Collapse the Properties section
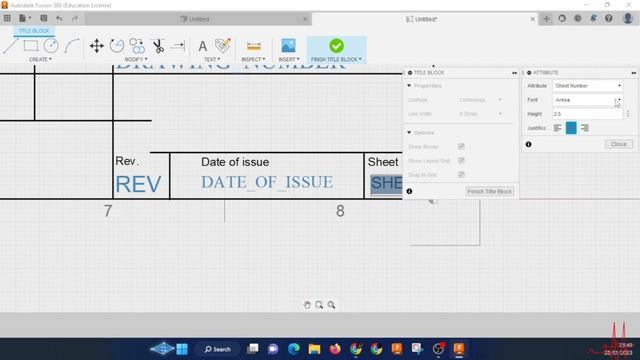The height and width of the screenshot is (360, 640). click(409, 86)
